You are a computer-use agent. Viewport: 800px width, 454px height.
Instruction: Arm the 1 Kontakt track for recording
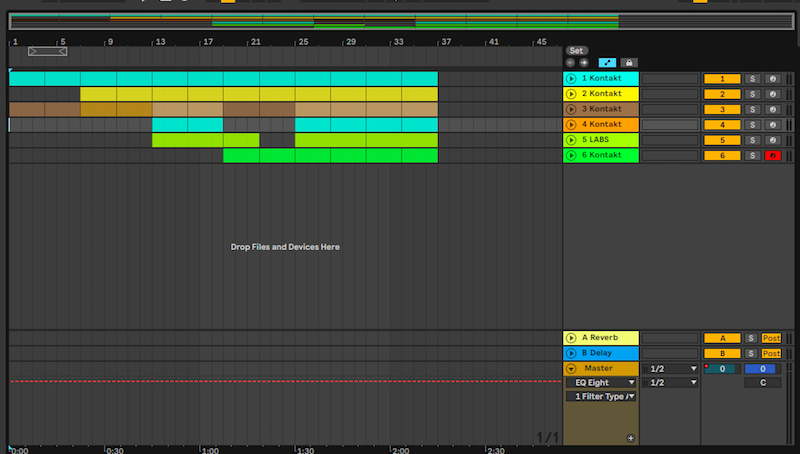coord(772,79)
